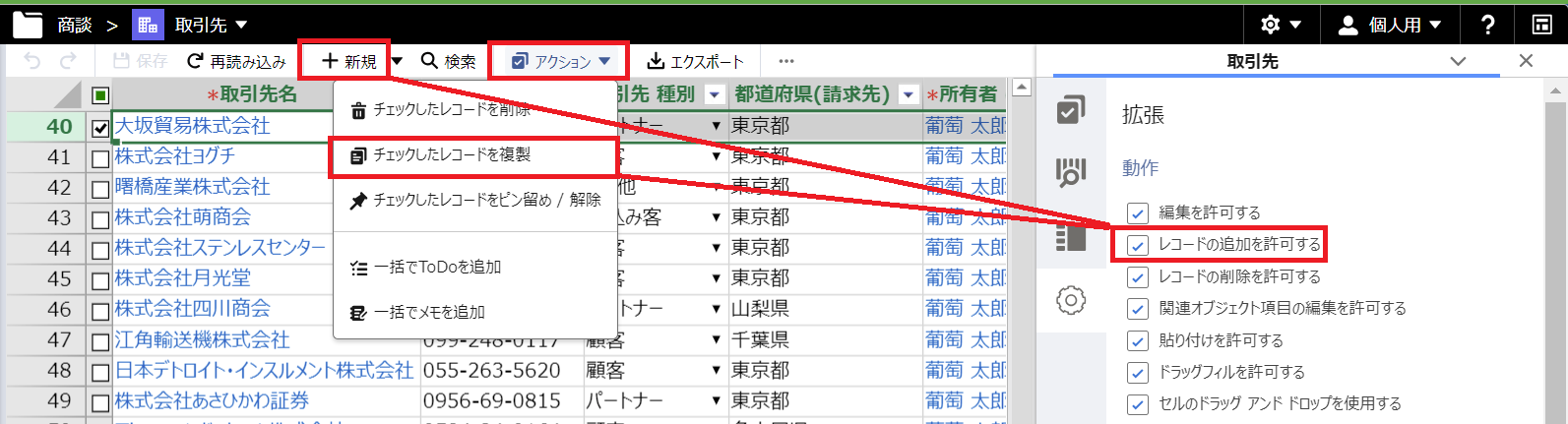
Task: Click the 保存 save button
Action: tap(140, 61)
